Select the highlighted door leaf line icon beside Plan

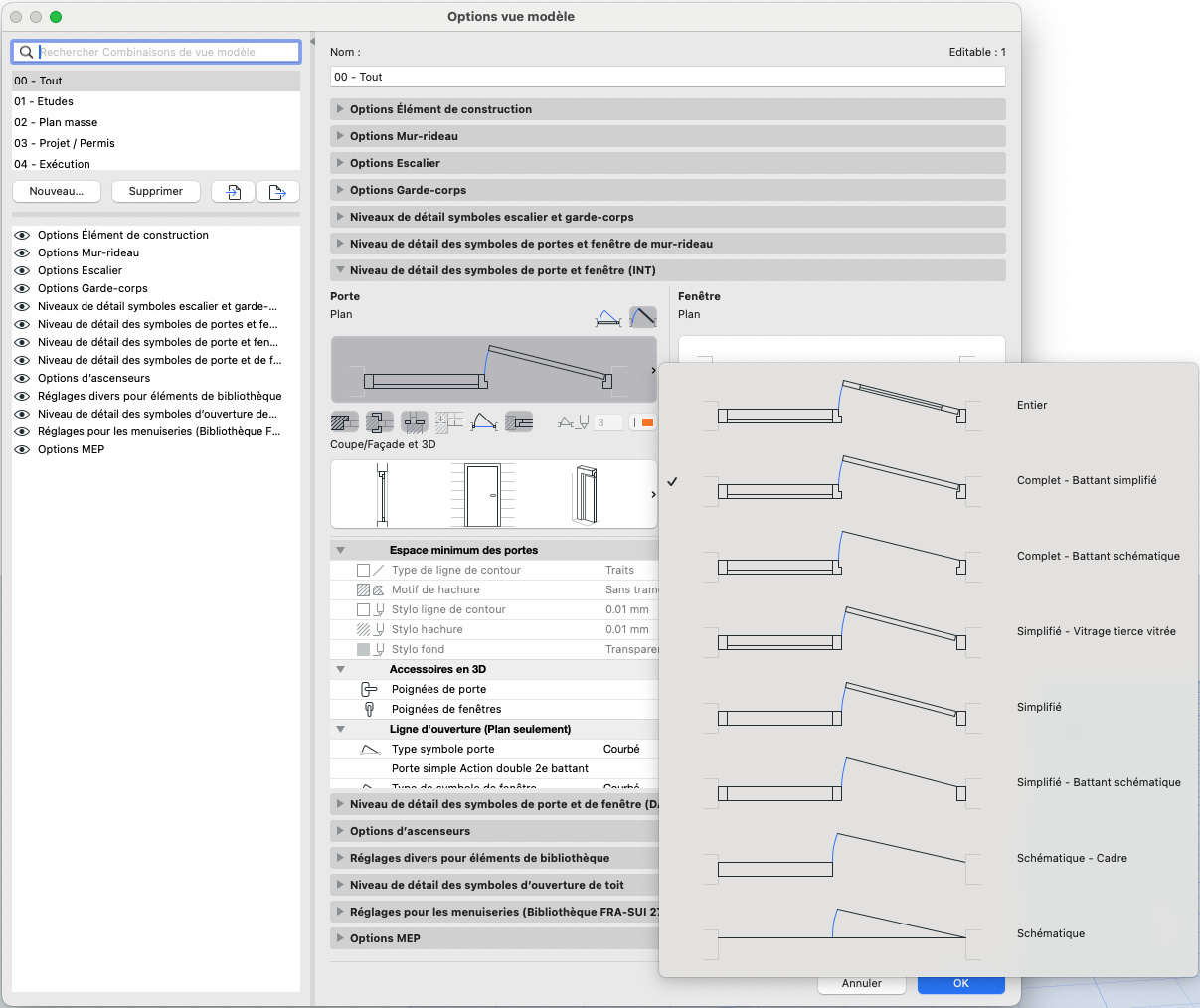coord(643,317)
